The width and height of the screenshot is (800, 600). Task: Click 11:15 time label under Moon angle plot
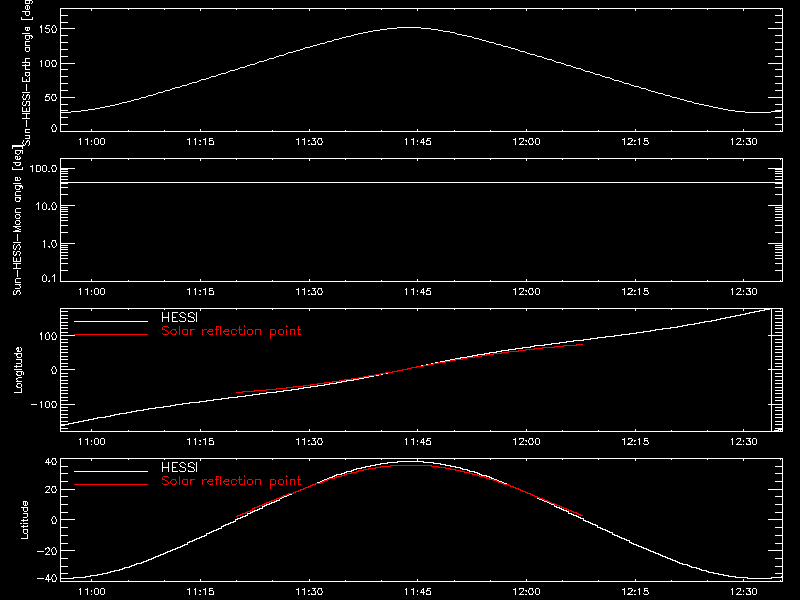coord(201,292)
